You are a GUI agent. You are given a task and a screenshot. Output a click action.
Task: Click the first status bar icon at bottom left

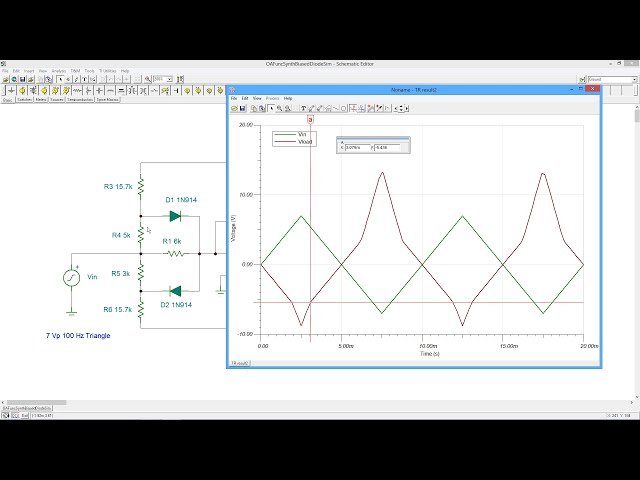pyautogui.click(x=5, y=416)
